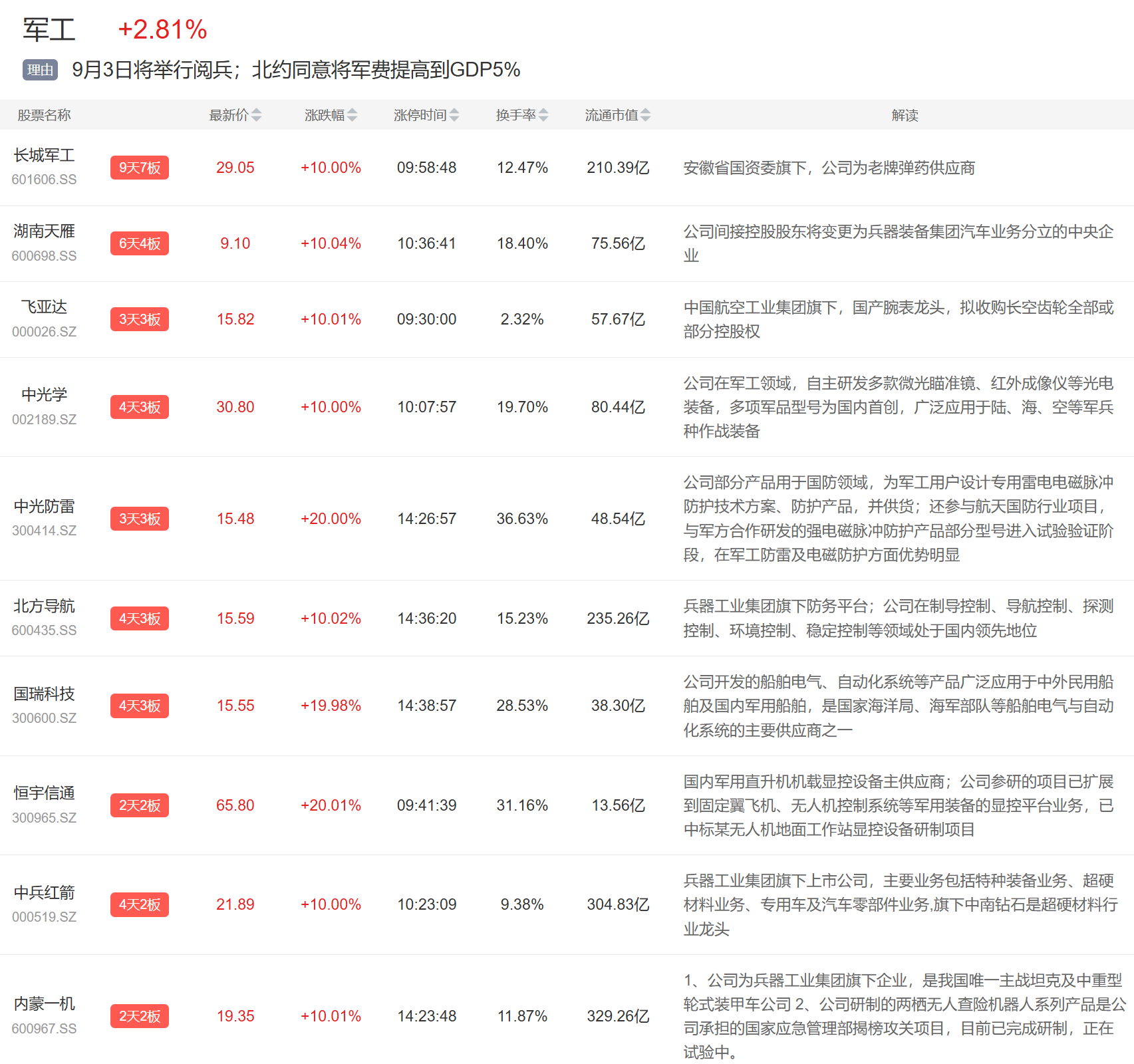Click the 军工 sector title
This screenshot has height=1064, width=1134.
(x=49, y=30)
